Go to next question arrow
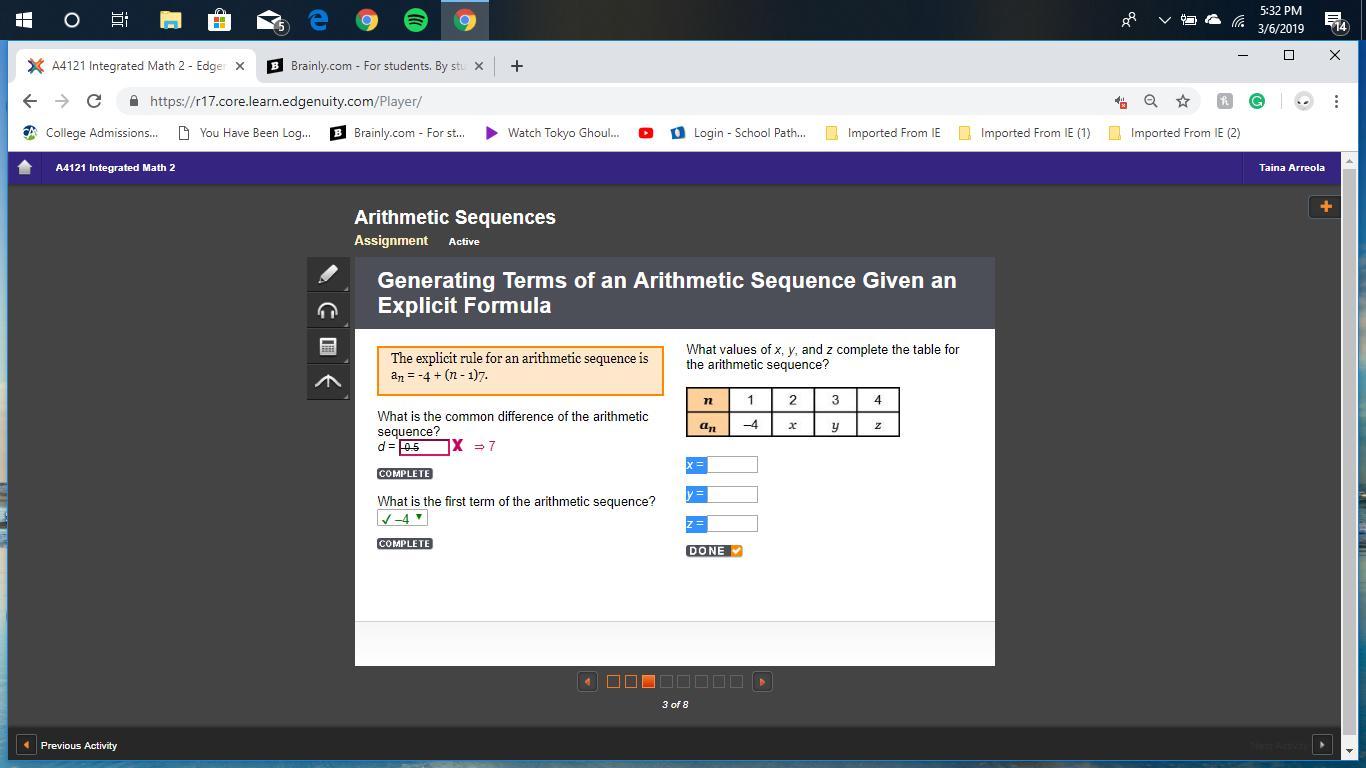 click(762, 682)
